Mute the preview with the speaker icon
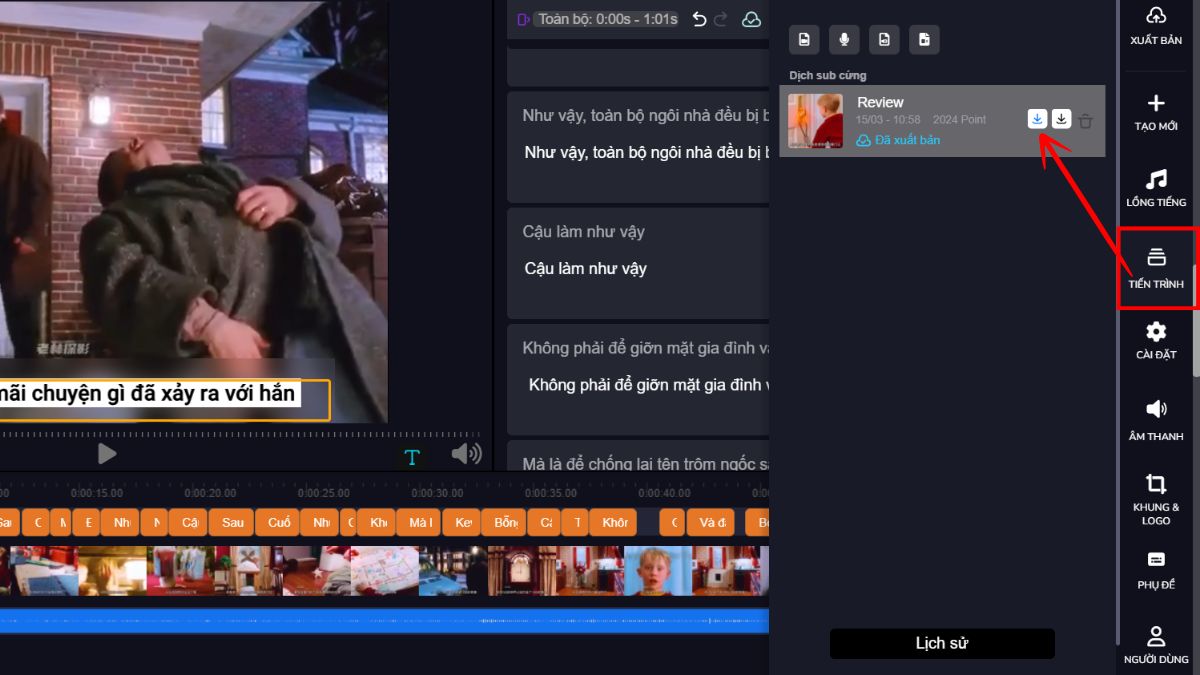The image size is (1200, 675). pyautogui.click(x=466, y=454)
